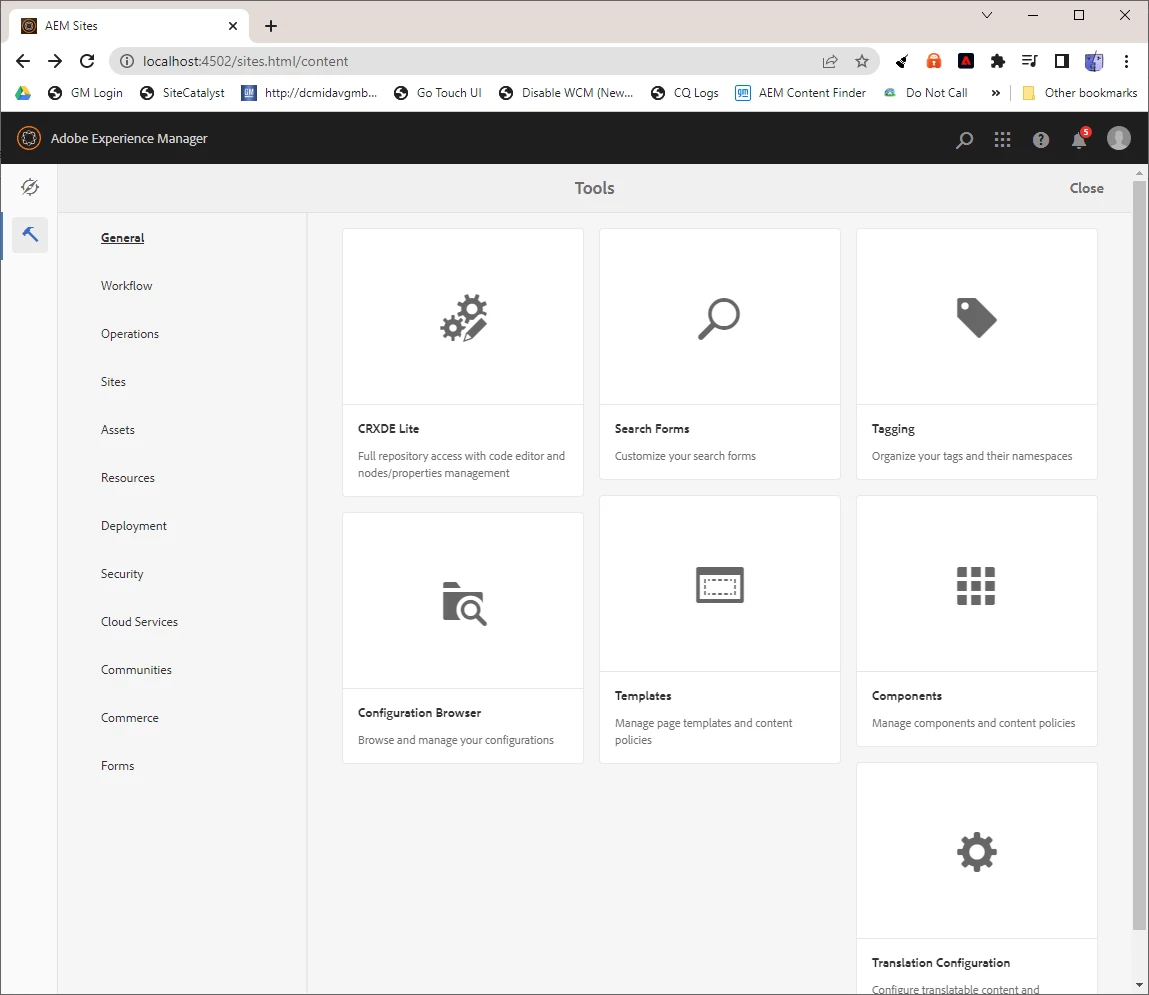
Task: Open the CQ Logs bookmark
Action: 684,93
